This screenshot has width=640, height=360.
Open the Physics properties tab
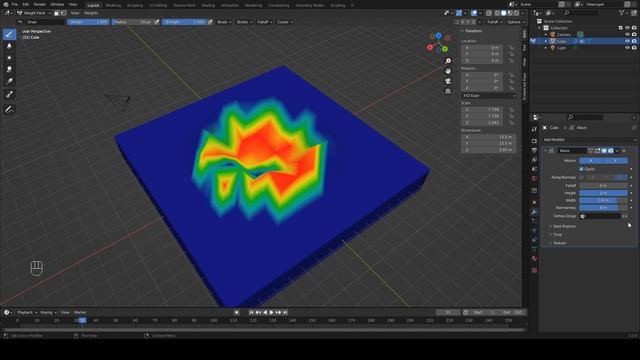534,231
